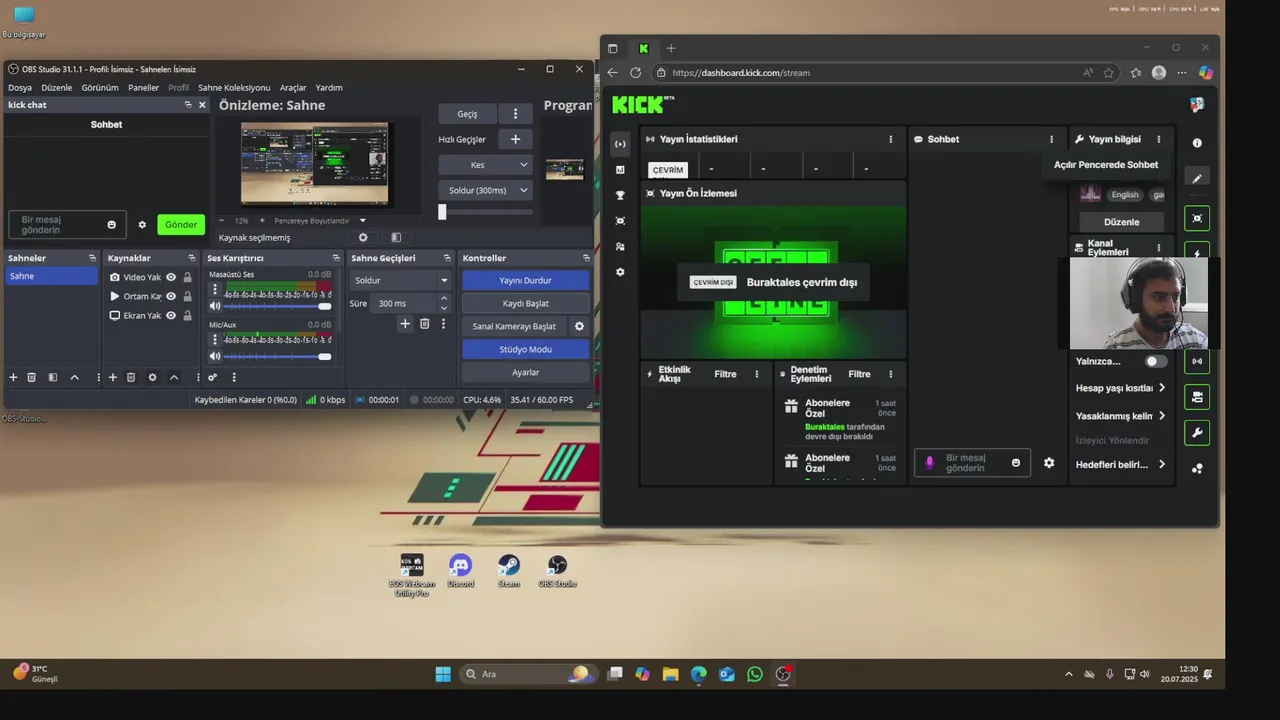This screenshot has height=720, width=1280.
Task: Open emoji picker in Kick dashboard chat input
Action: tap(1016, 463)
